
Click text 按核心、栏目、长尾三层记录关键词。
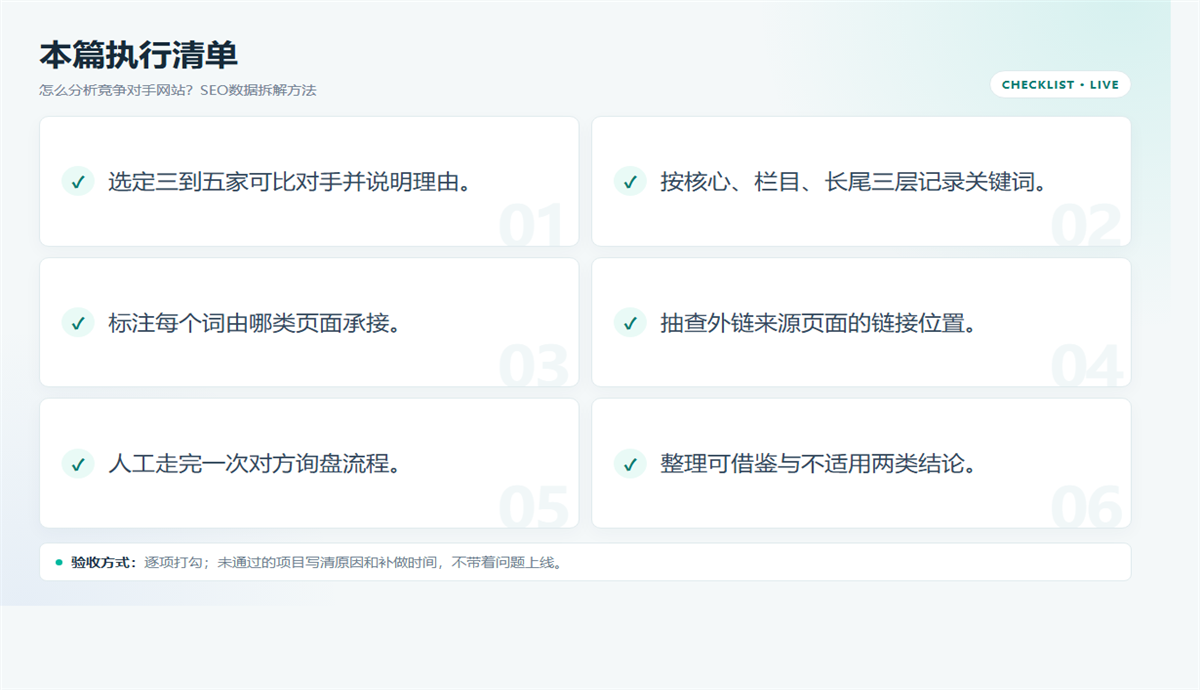pyautogui.click(x=854, y=182)
